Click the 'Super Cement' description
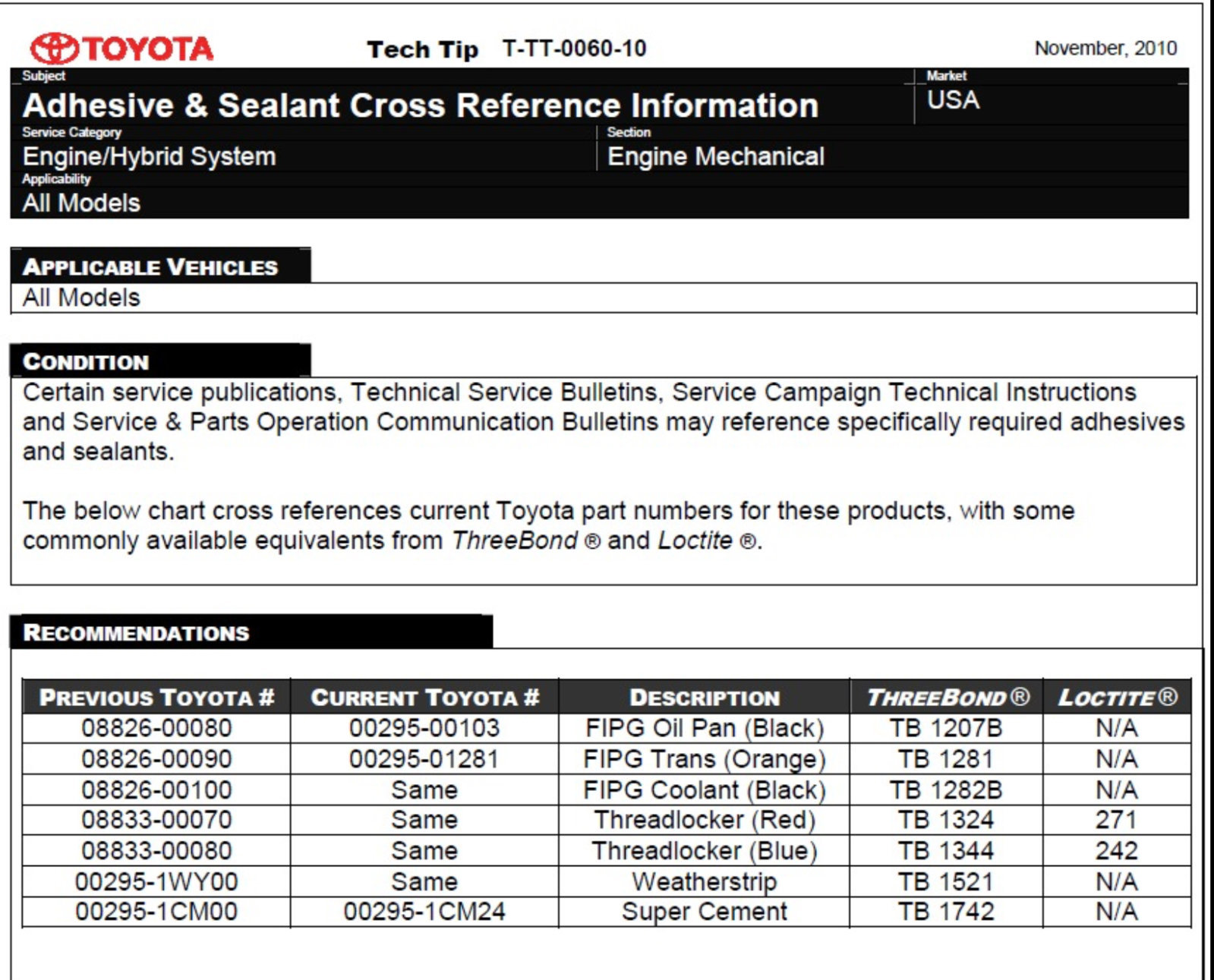 [x=705, y=912]
